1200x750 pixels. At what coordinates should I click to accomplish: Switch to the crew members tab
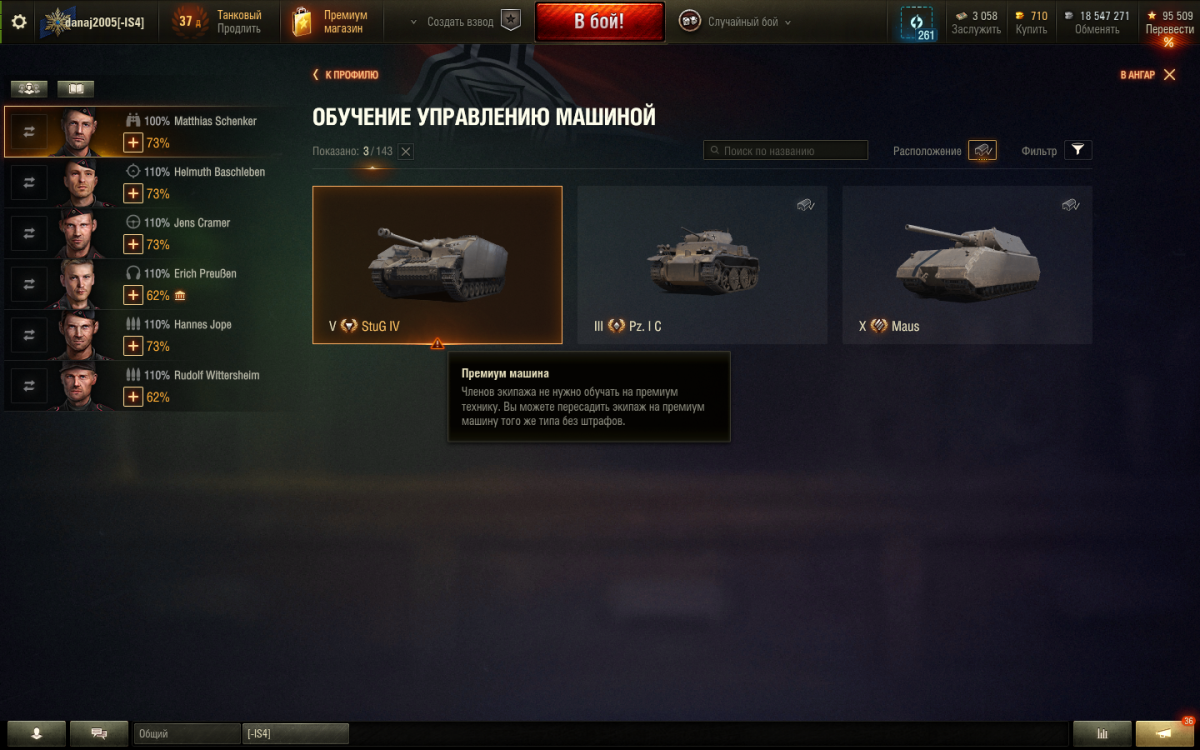(x=29, y=89)
